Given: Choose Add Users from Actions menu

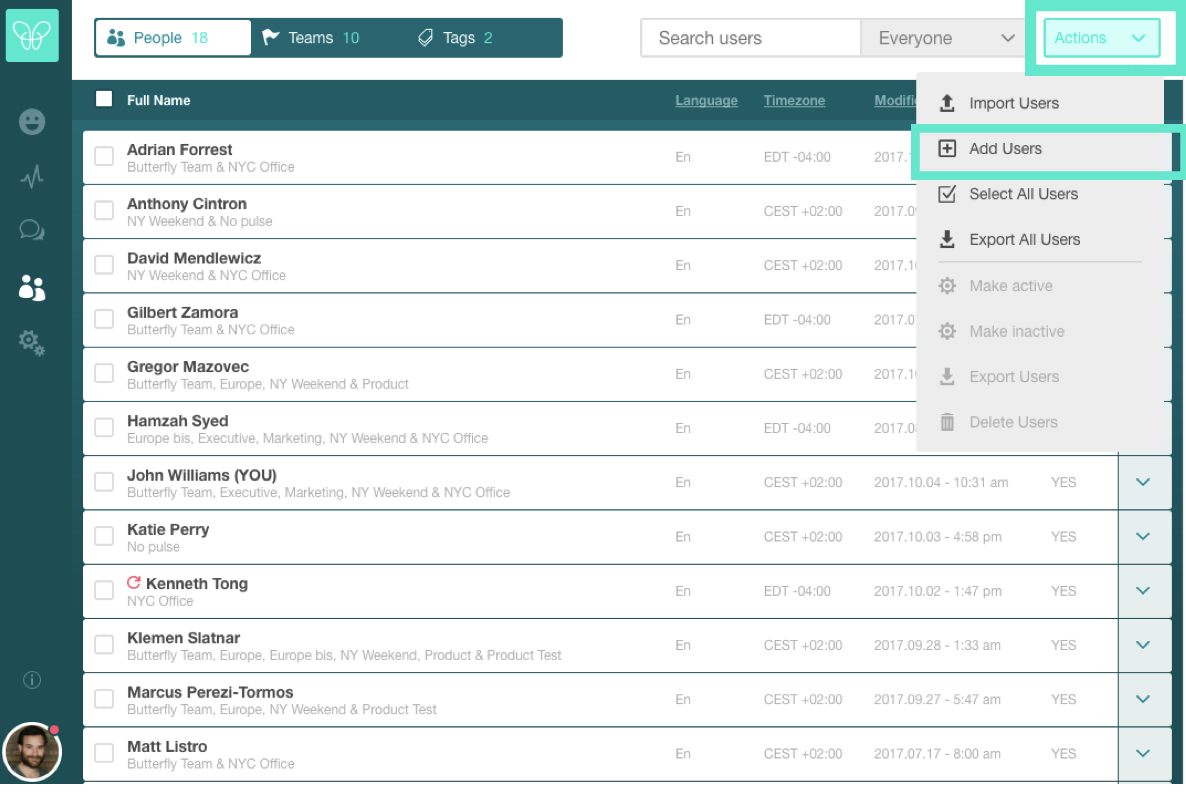Looking at the screenshot, I should (1005, 149).
